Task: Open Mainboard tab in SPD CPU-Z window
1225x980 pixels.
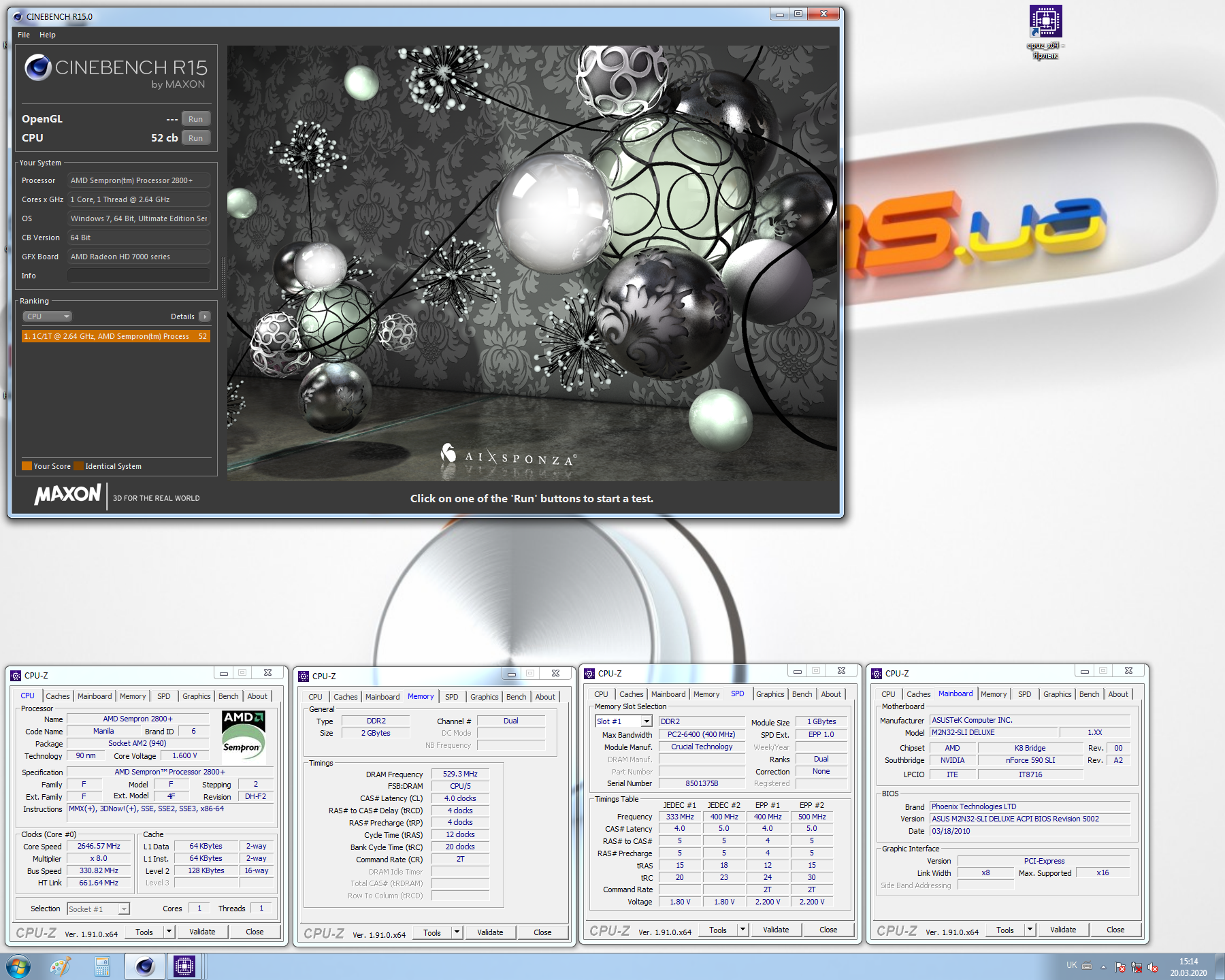Action: point(668,694)
